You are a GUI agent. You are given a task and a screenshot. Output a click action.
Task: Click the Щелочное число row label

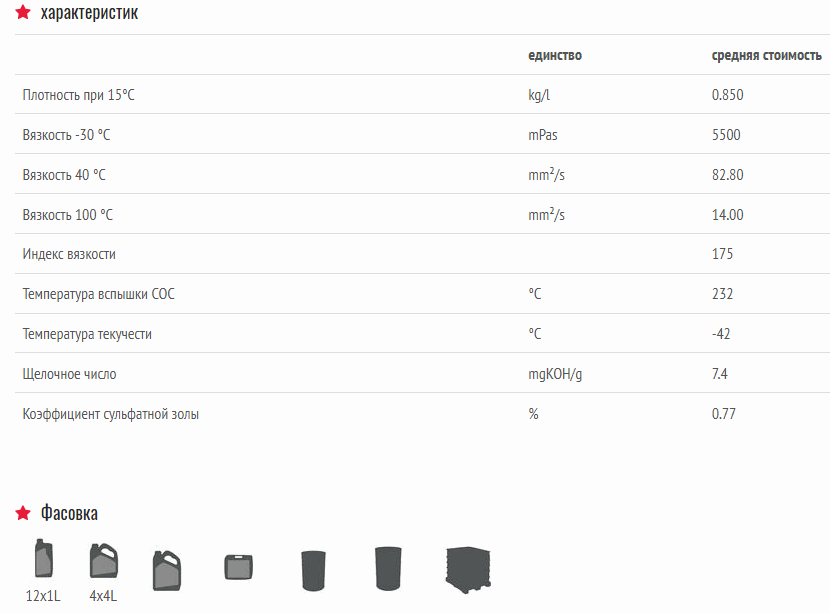69,374
